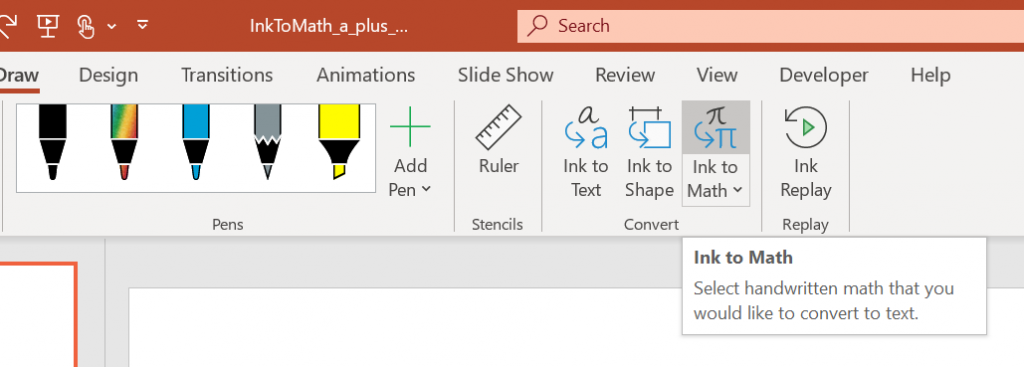1024x367 pixels.
Task: Select the yellow highlighter
Action: click(339, 142)
